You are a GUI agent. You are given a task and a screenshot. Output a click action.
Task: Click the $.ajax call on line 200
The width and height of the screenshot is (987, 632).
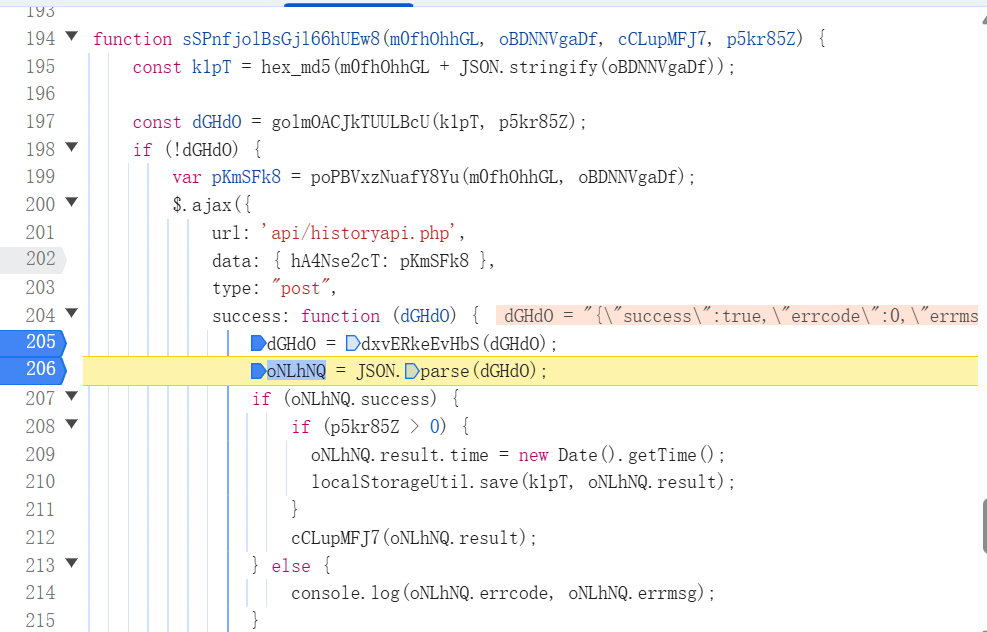pyautogui.click(x=202, y=205)
